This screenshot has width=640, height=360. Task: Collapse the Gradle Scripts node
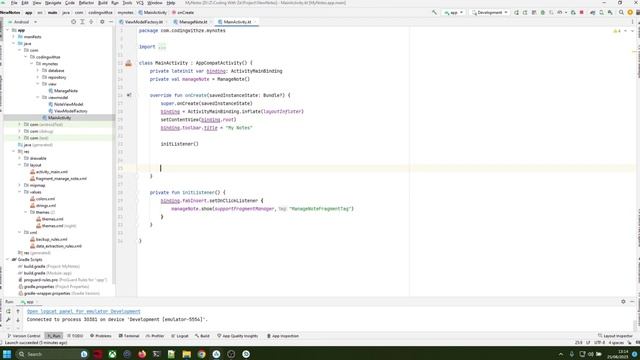7,260
